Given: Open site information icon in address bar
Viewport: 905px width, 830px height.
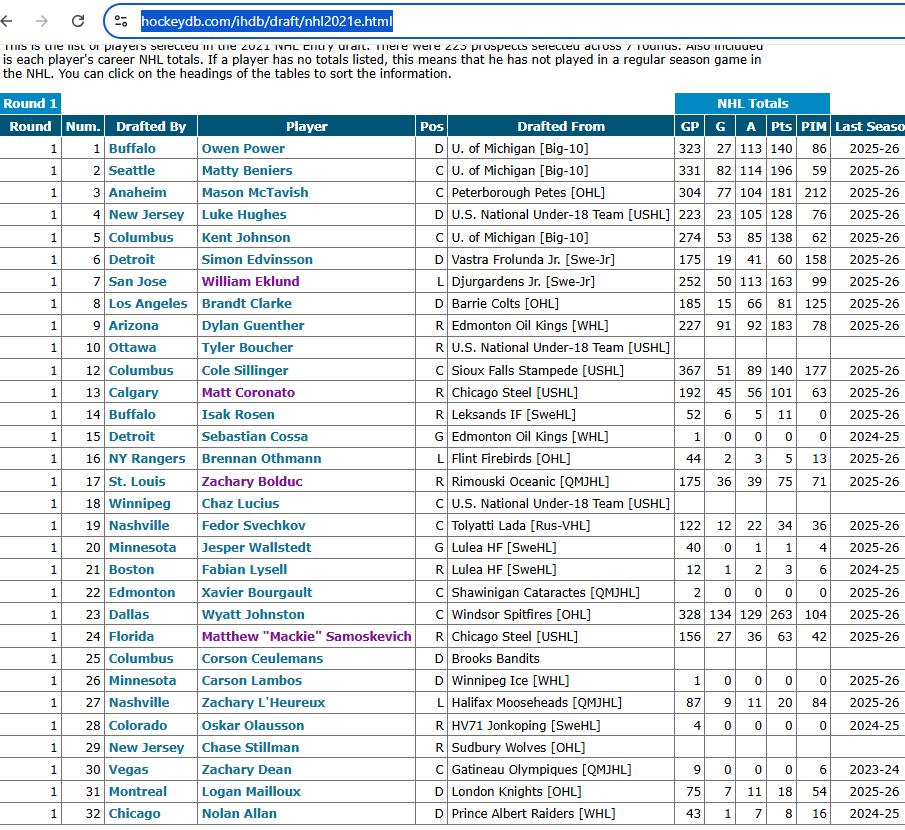Looking at the screenshot, I should (x=121, y=21).
